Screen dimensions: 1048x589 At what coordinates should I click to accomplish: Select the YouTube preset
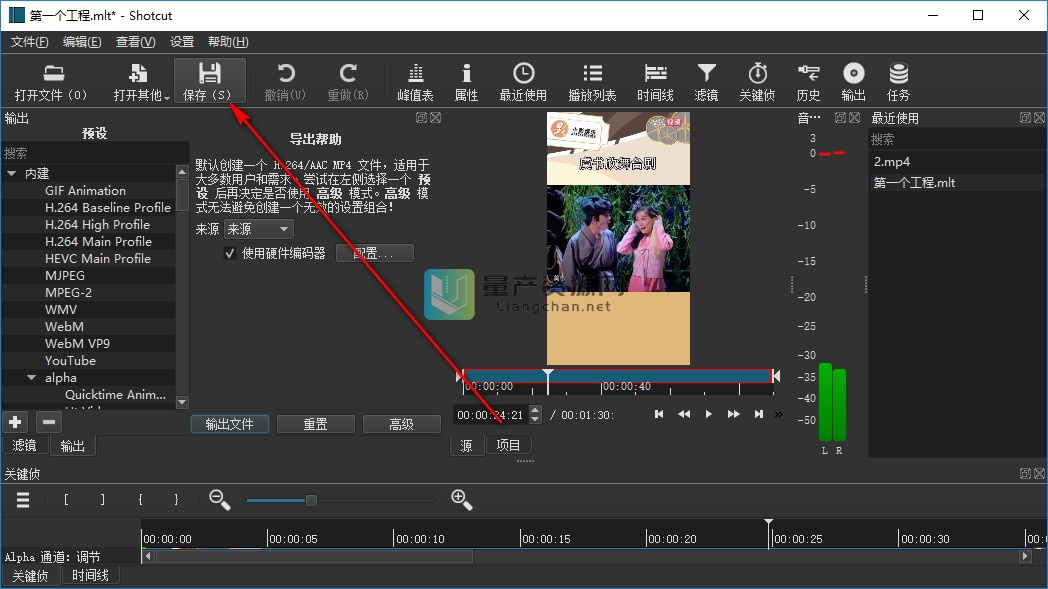pyautogui.click(x=70, y=360)
